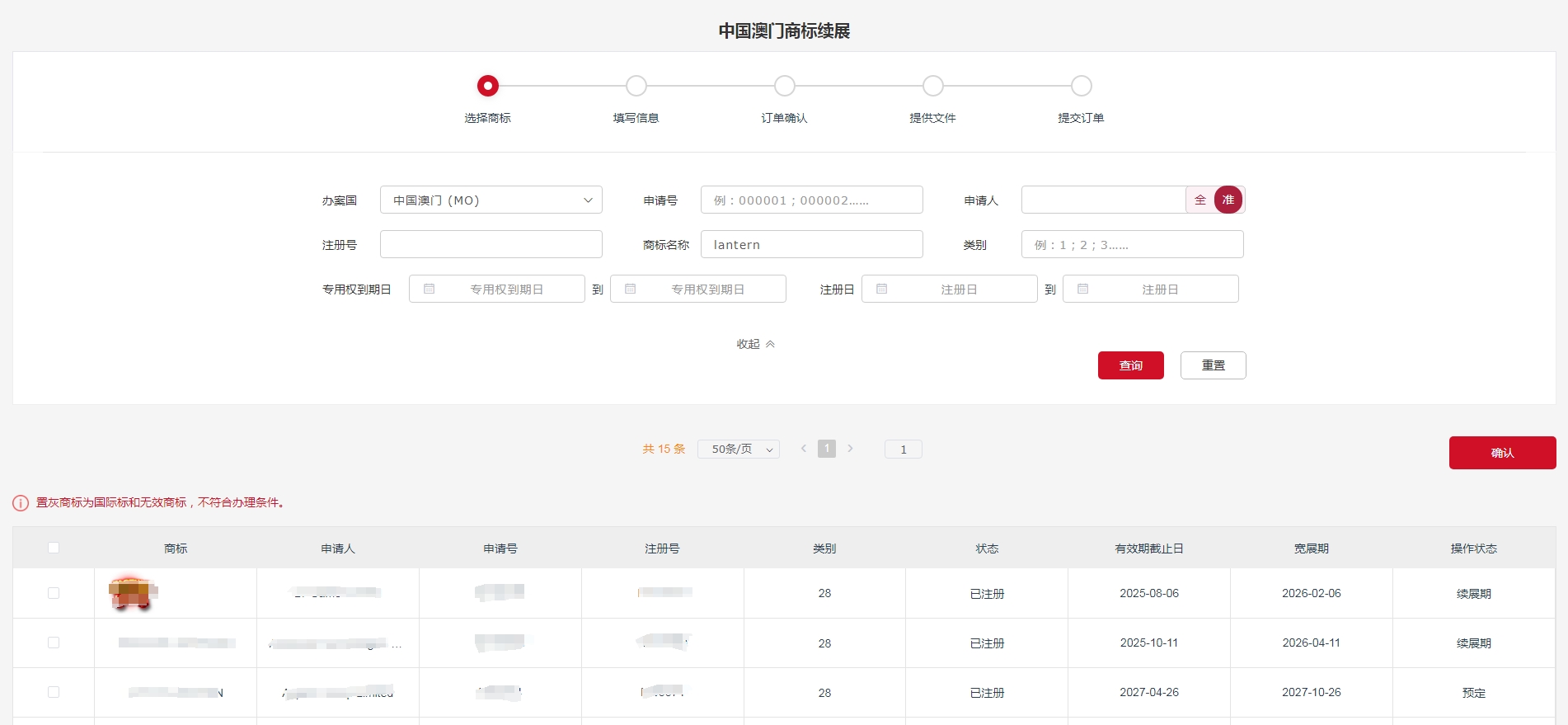1568x725 pixels.
Task: Click the 共 15 条 total count text
Action: (x=664, y=449)
